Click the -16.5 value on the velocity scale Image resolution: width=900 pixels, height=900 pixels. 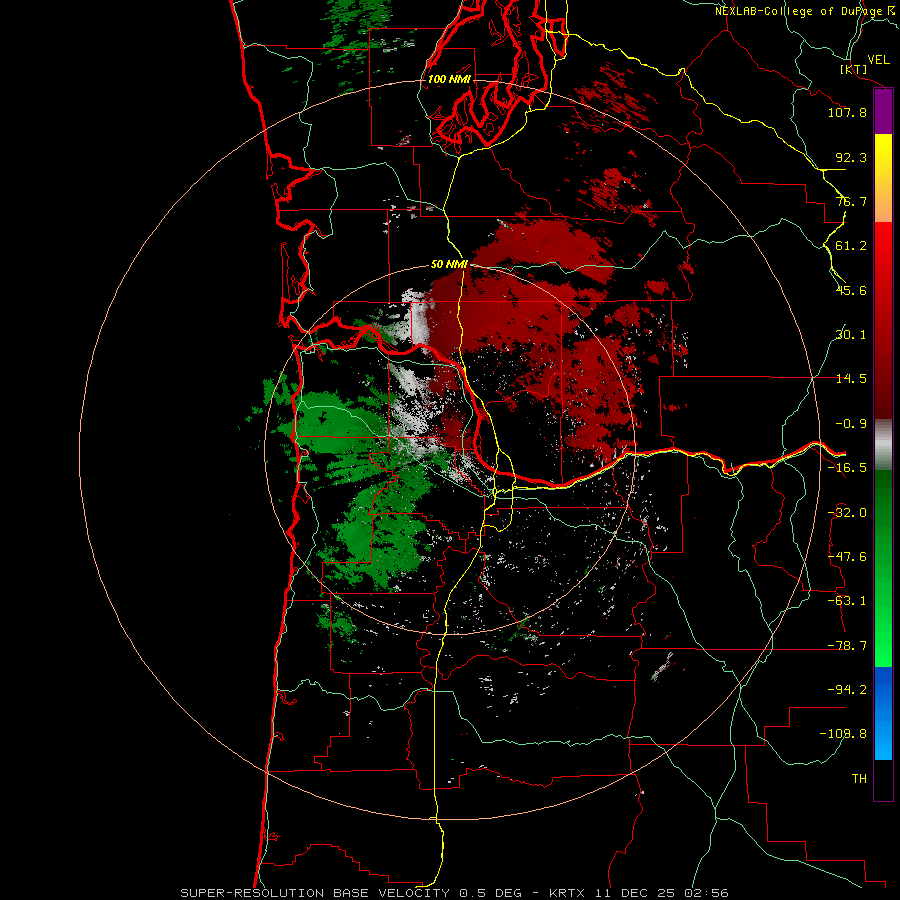[847, 468]
